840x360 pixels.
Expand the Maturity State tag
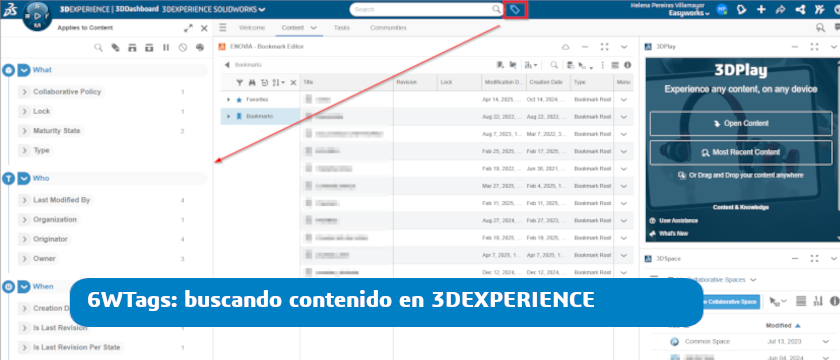(24, 131)
